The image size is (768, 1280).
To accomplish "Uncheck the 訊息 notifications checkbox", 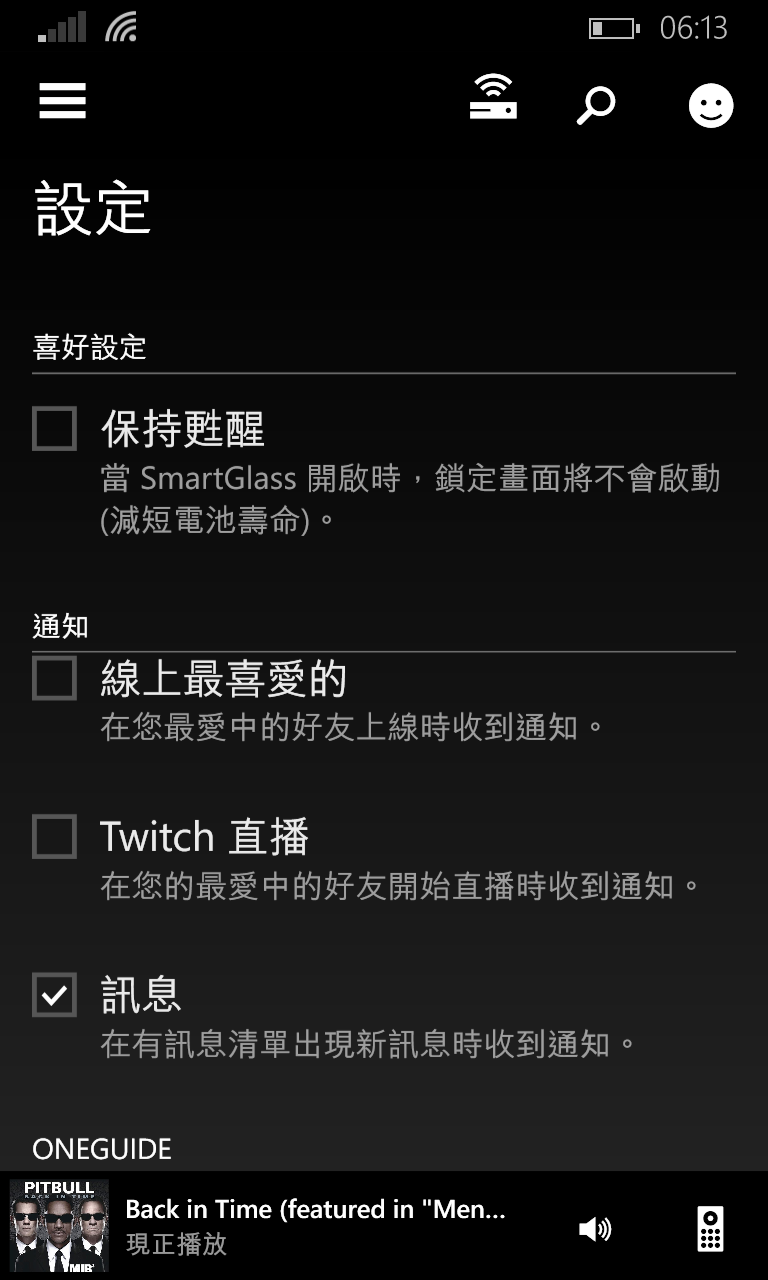I will pyautogui.click(x=54, y=994).
